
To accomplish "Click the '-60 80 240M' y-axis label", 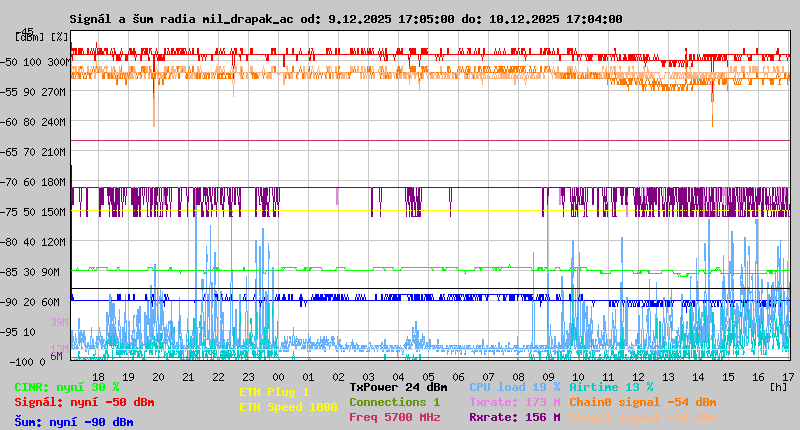I will pyautogui.click(x=33, y=122).
